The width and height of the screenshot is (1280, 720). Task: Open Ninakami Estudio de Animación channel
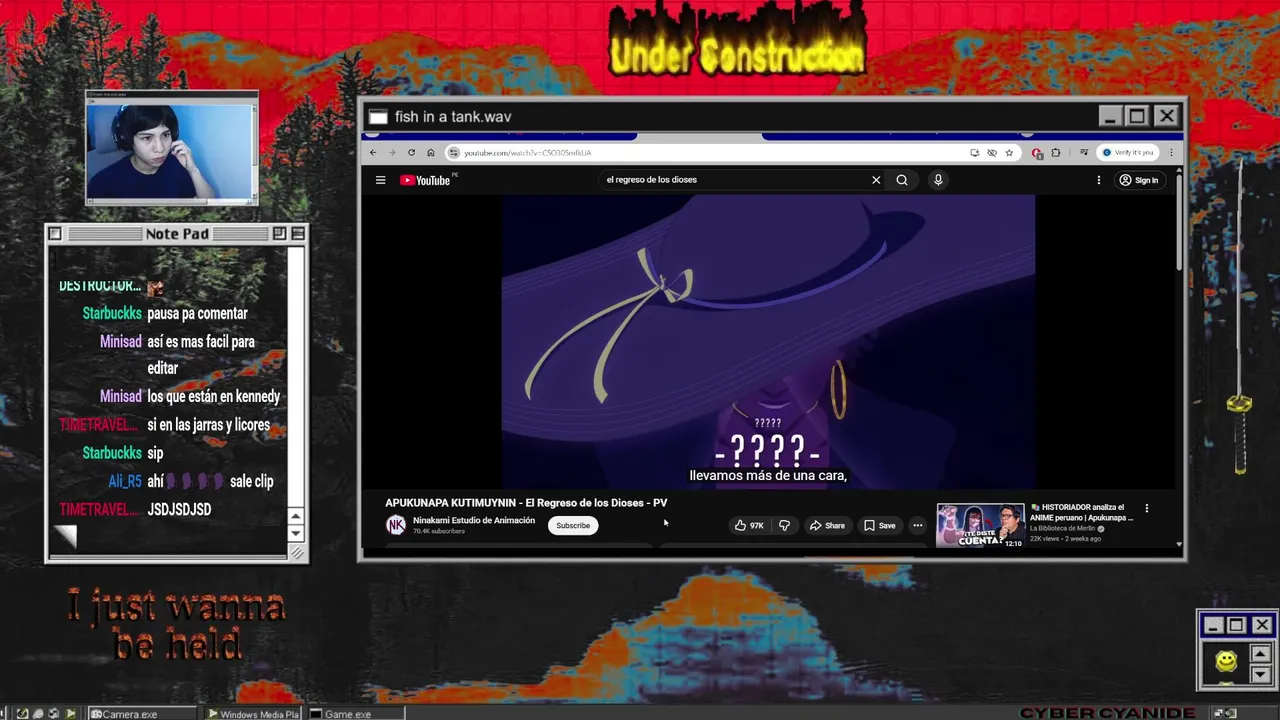tap(474, 520)
